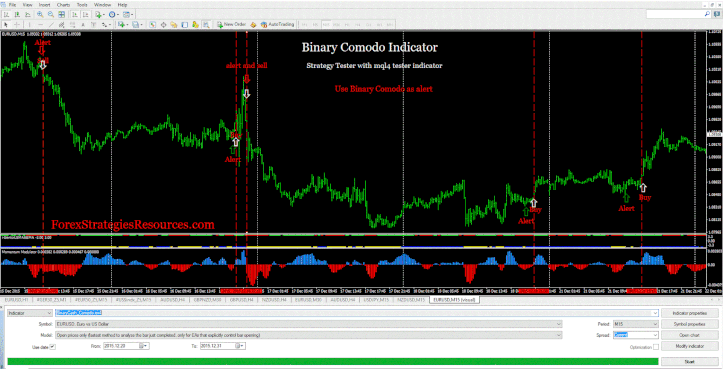
Task: Click the New Order button
Action: click(x=231, y=24)
